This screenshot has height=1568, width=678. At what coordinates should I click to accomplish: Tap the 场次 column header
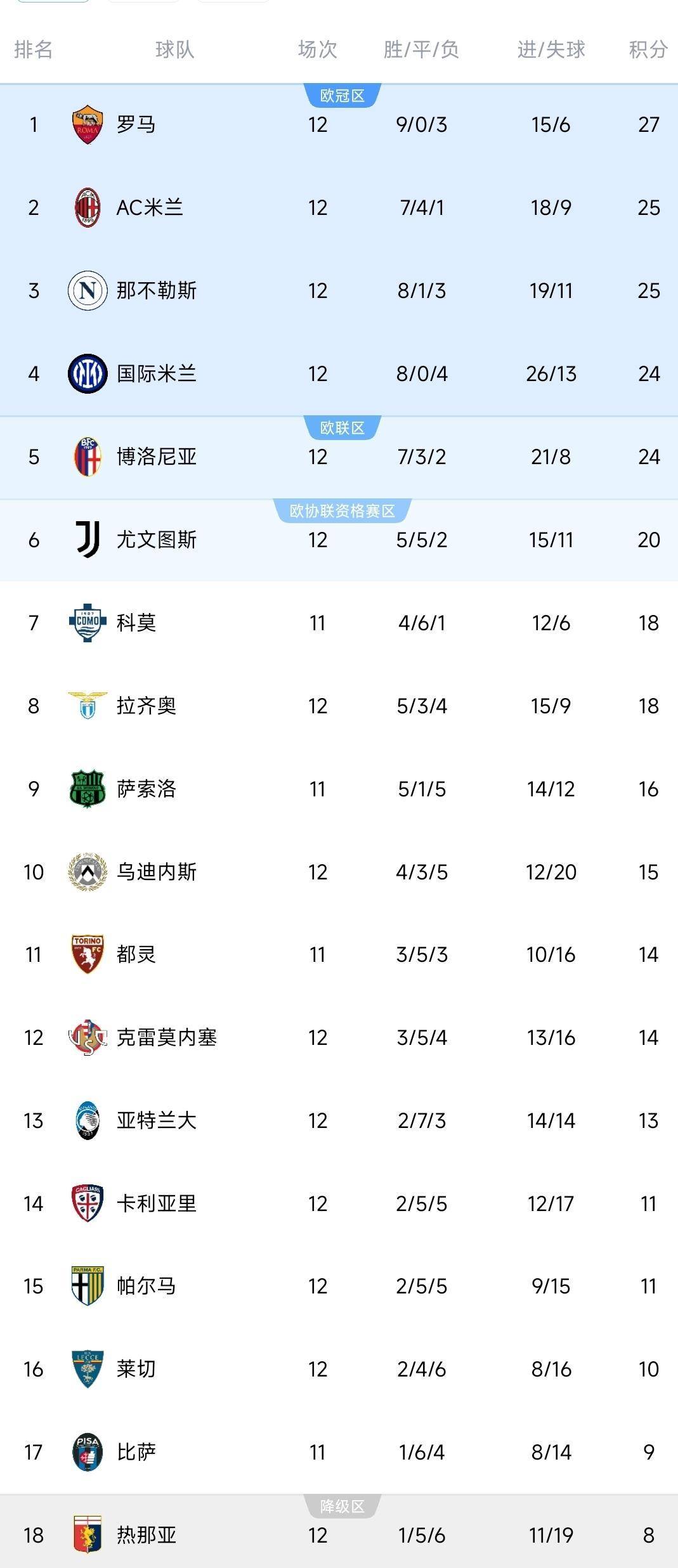[x=317, y=49]
